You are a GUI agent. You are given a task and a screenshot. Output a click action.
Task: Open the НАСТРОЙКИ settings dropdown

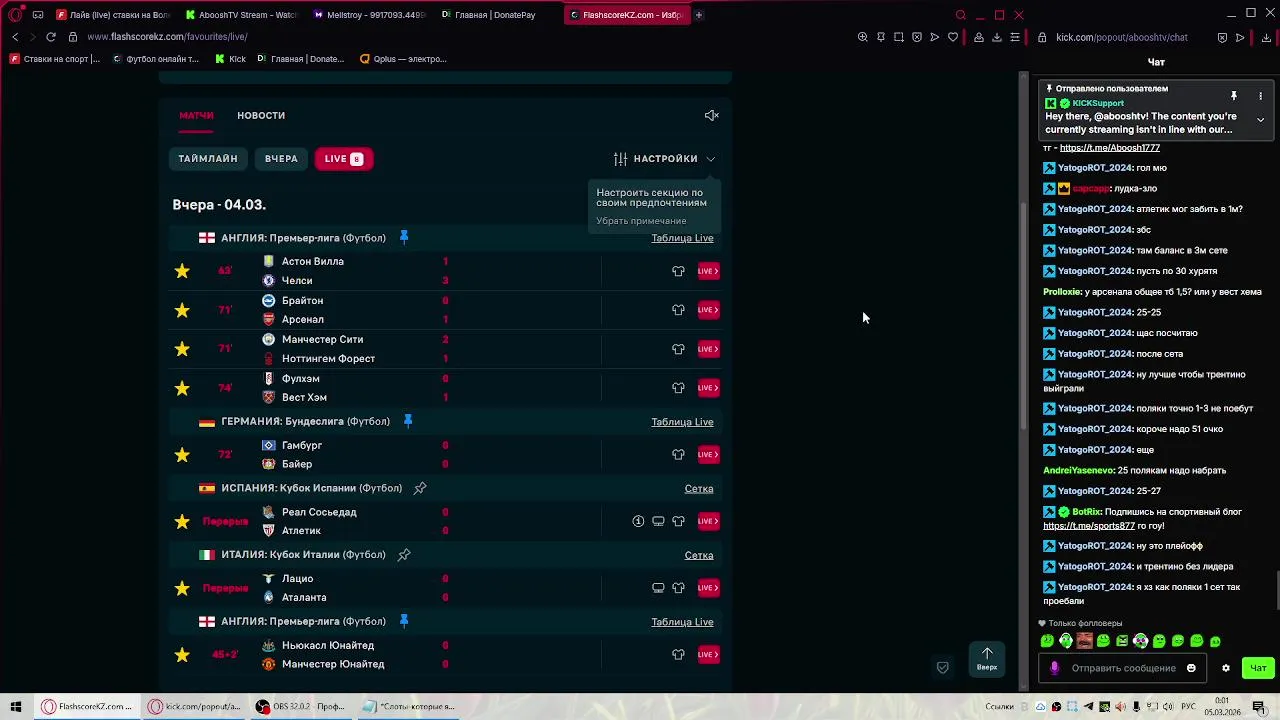tap(665, 158)
